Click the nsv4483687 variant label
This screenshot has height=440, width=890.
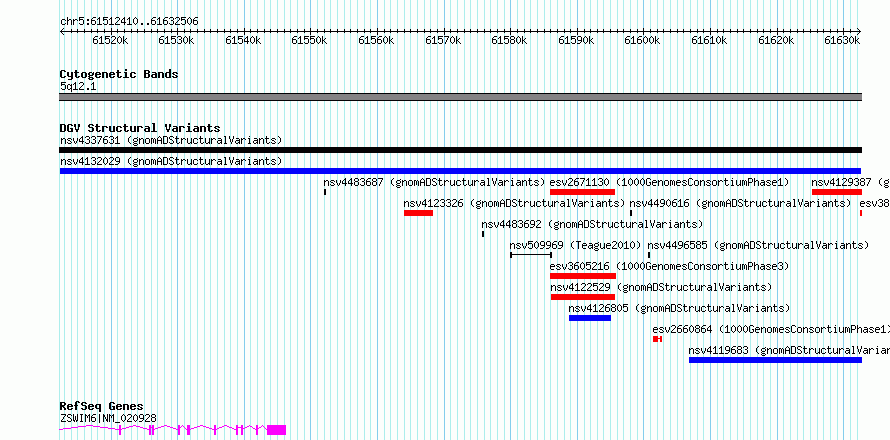tap(434, 182)
